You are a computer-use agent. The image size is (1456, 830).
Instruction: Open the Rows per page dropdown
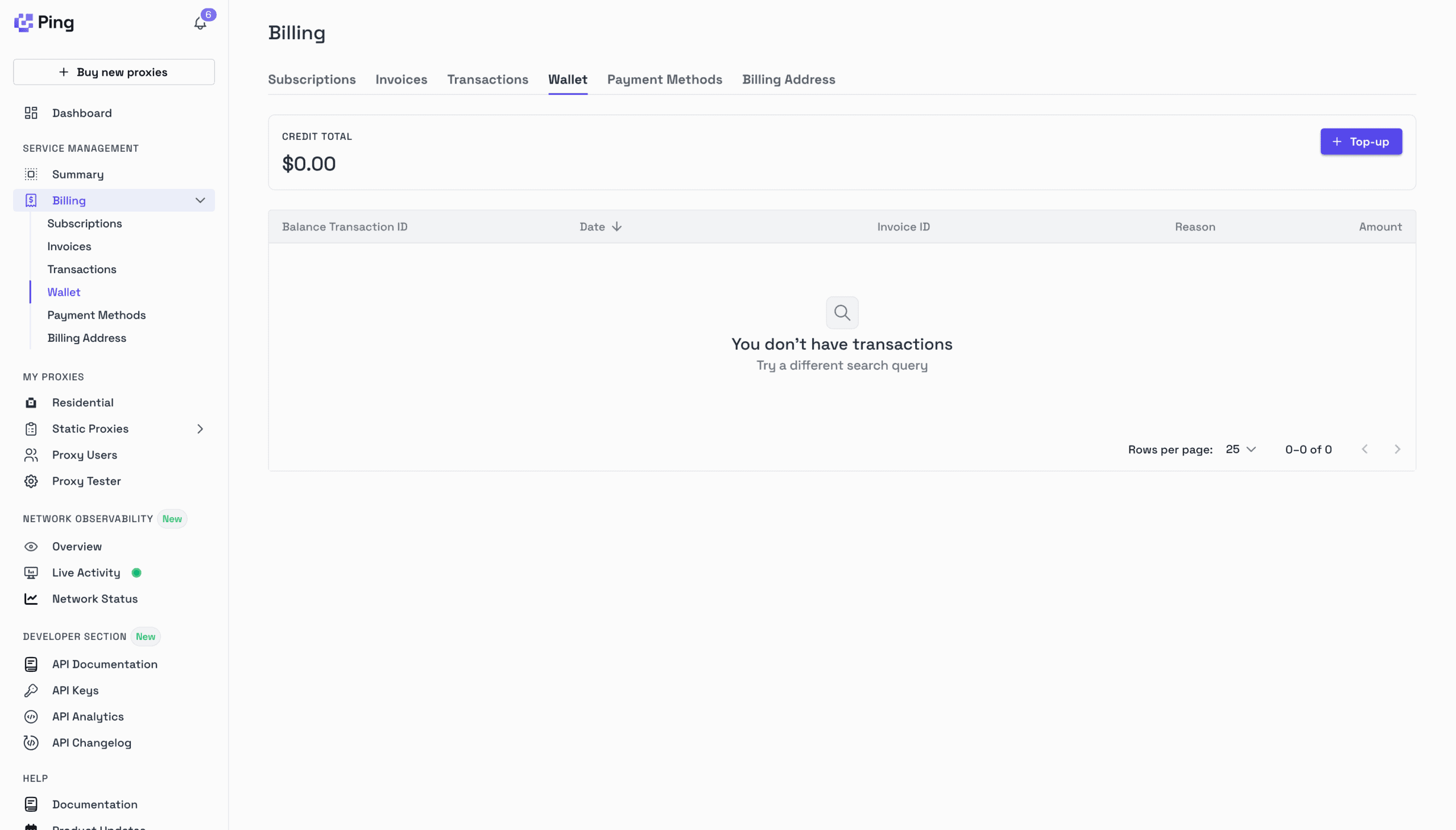point(1240,449)
